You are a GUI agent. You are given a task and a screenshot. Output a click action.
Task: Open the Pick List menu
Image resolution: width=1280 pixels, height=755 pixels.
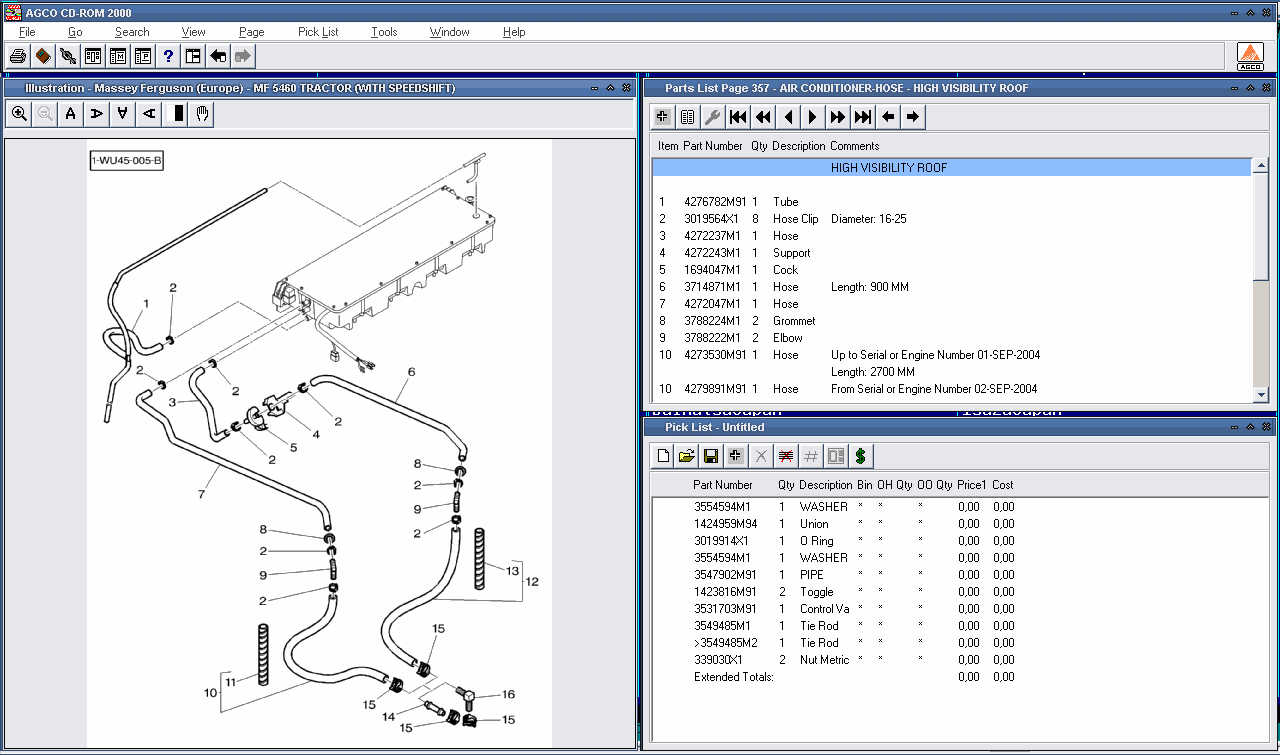point(318,32)
